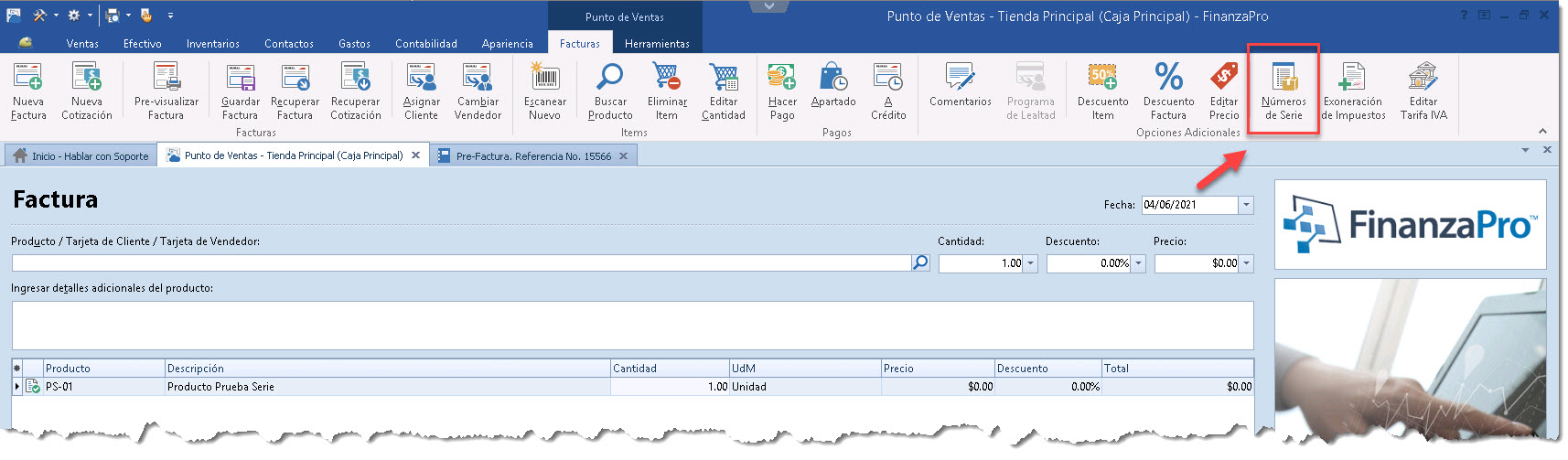Open customize quick access toolbar arrow
The image size is (1568, 460).
pos(170,16)
